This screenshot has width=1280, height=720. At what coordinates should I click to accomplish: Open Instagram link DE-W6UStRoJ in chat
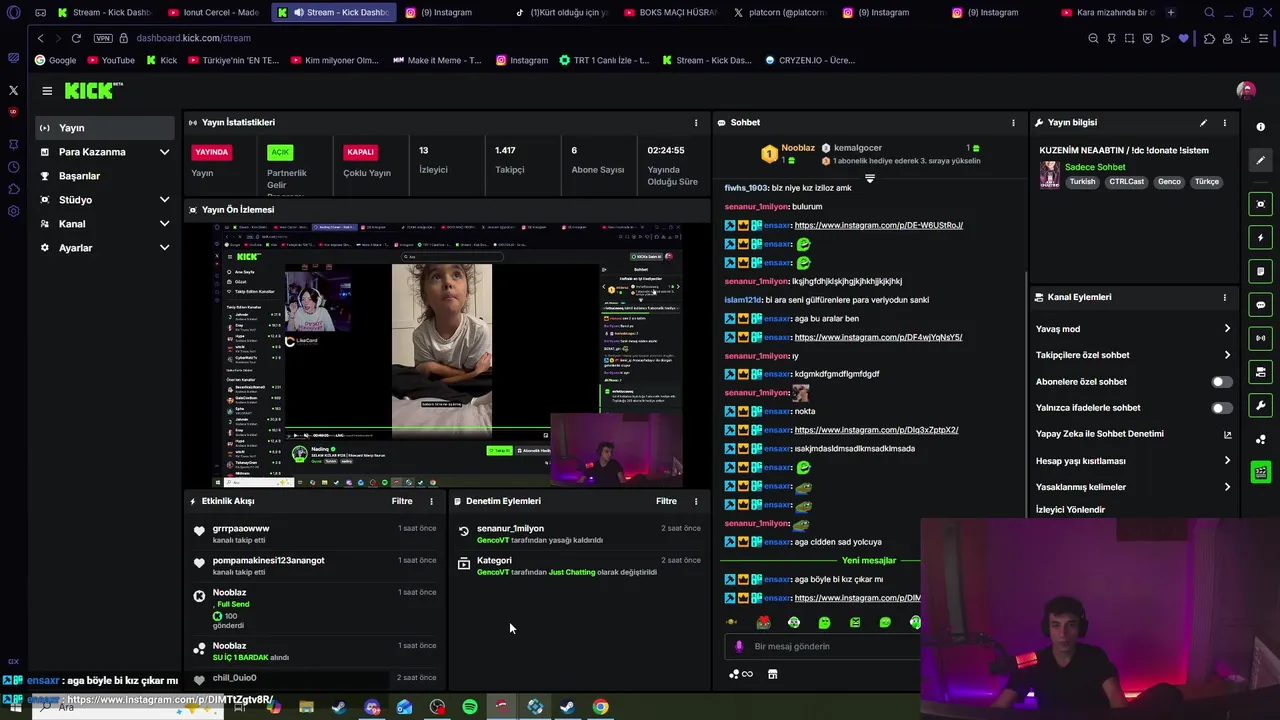878,225
